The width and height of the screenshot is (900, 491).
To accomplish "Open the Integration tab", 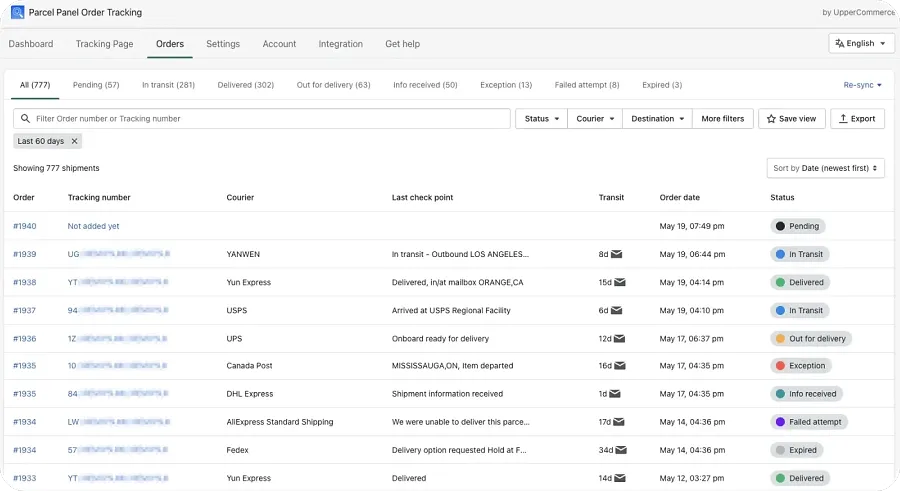I will click(x=340, y=44).
